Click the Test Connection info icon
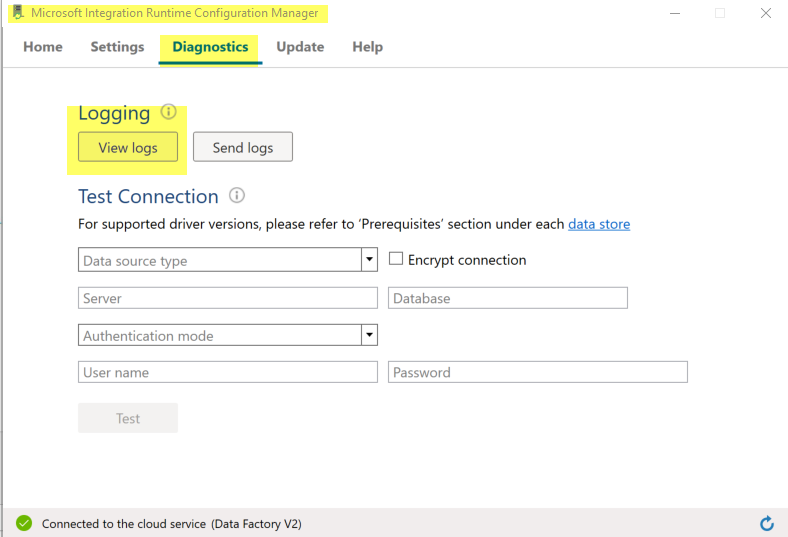This screenshot has height=537, width=788. [237, 195]
